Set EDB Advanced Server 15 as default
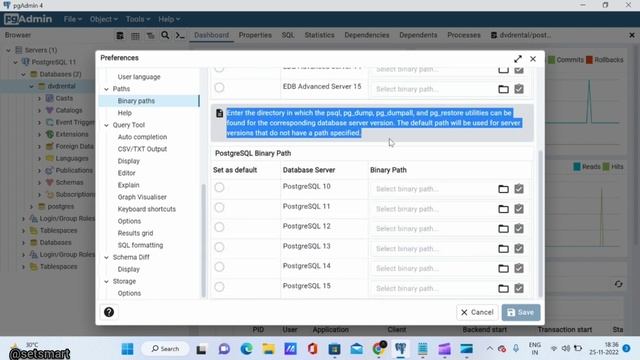Viewport: 640px width, 360px height. (219, 87)
